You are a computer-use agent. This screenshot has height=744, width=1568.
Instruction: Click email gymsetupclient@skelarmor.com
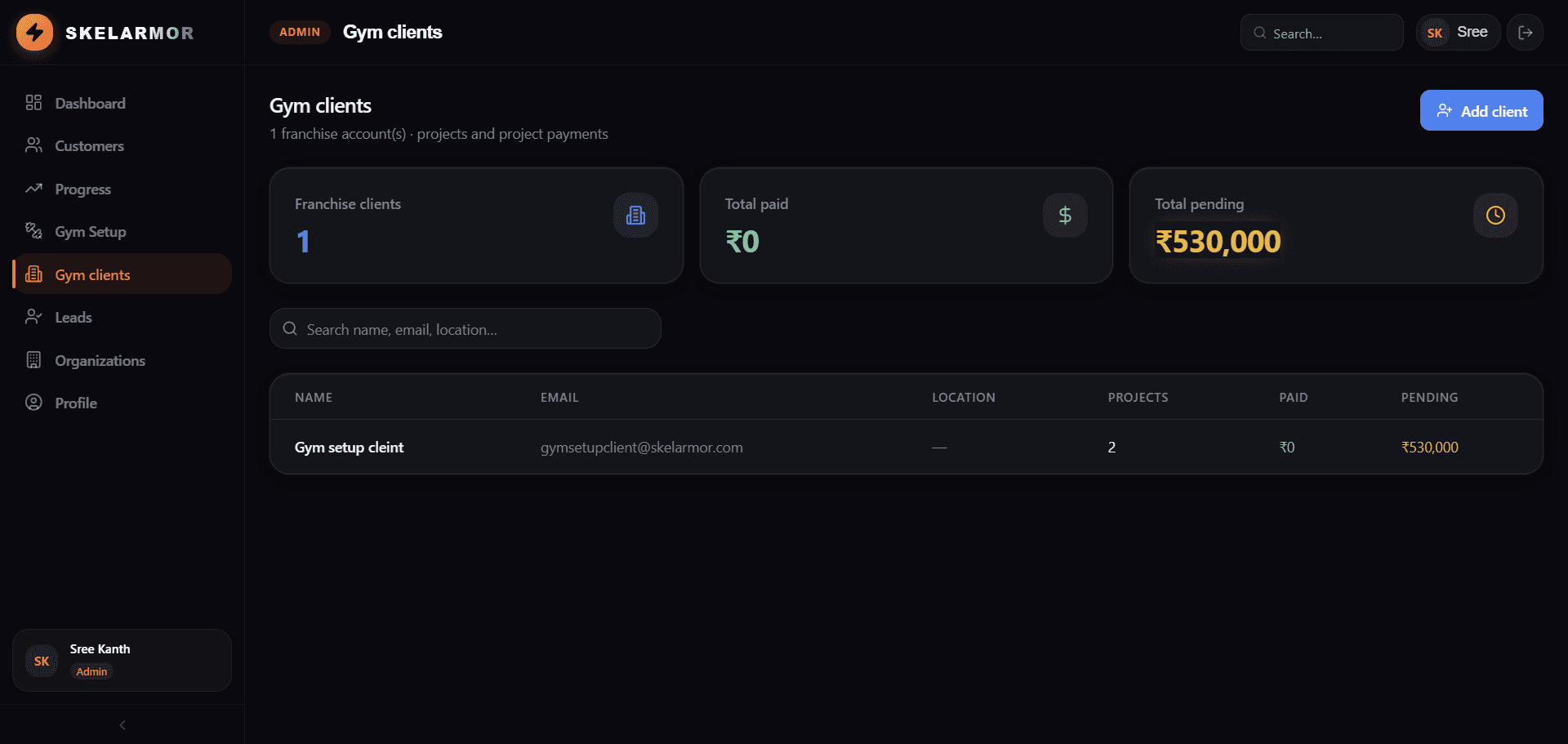tap(642, 447)
